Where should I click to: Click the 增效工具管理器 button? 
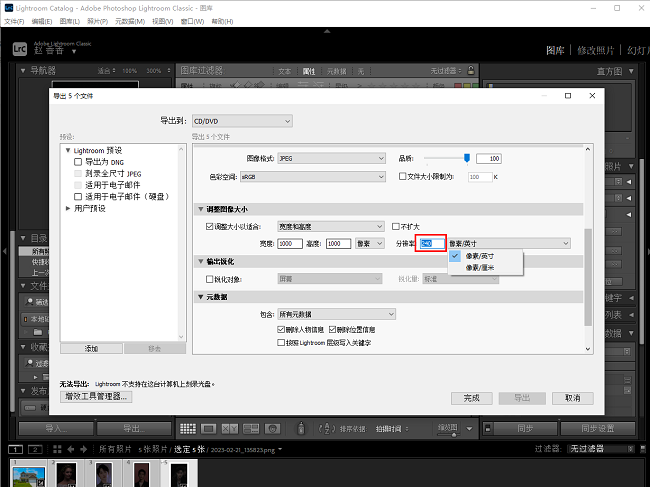coord(96,397)
